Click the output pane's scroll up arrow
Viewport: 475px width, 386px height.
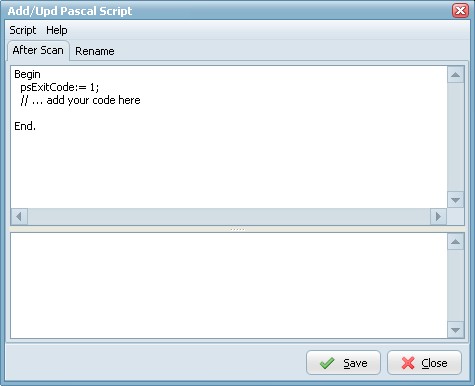click(455, 242)
